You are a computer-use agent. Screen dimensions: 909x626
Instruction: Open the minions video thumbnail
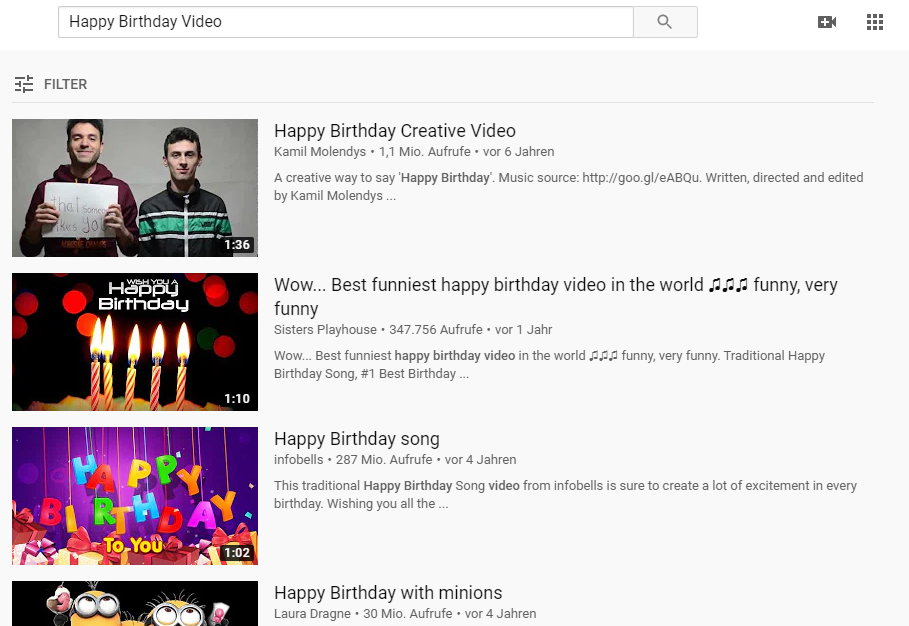point(135,604)
